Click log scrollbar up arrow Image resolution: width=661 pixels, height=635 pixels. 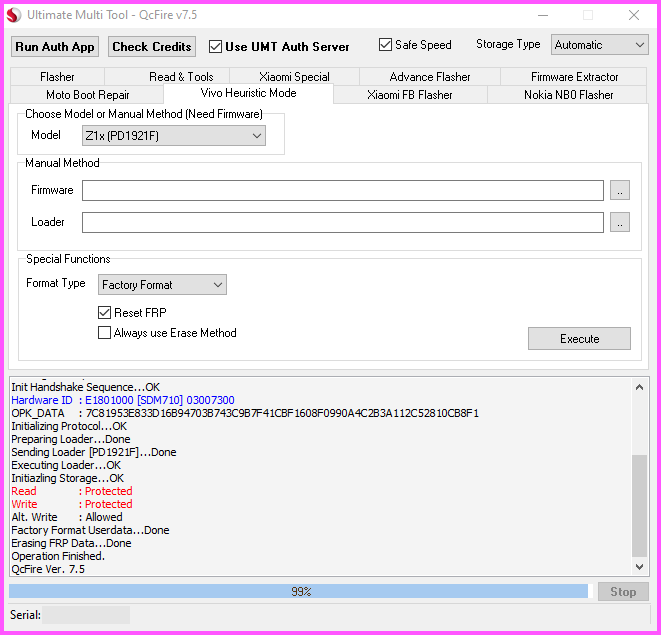[640, 387]
